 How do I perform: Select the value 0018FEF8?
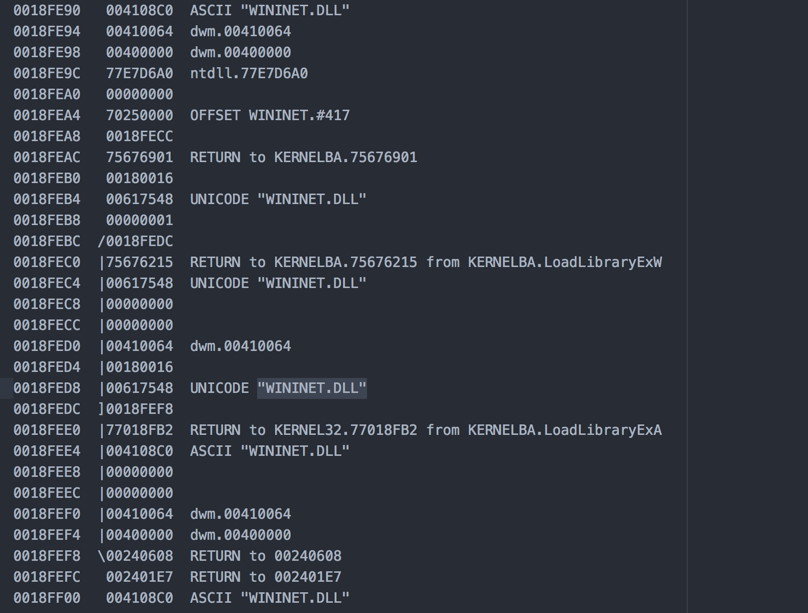tap(139, 409)
